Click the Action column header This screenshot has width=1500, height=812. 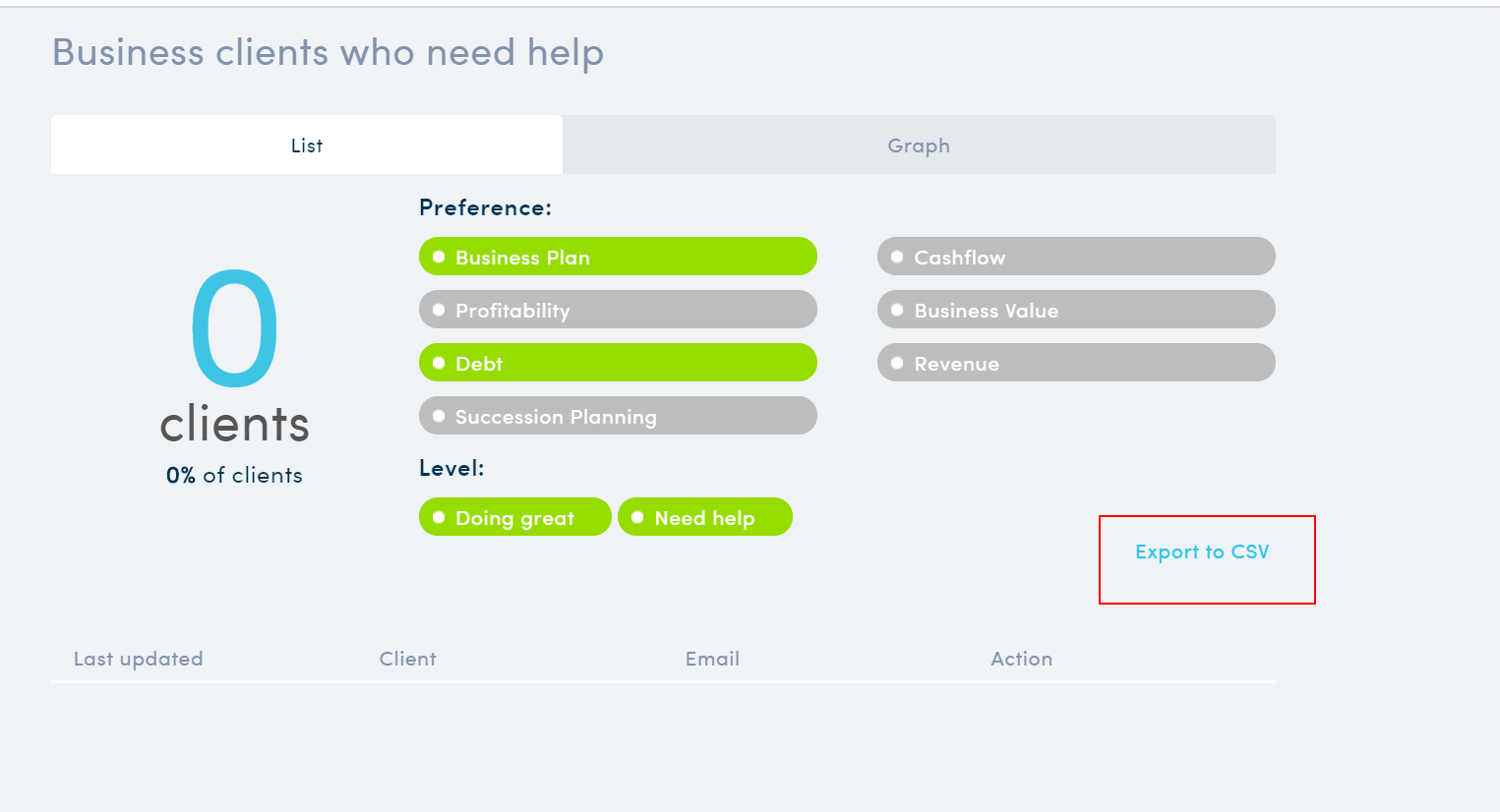pos(1022,659)
